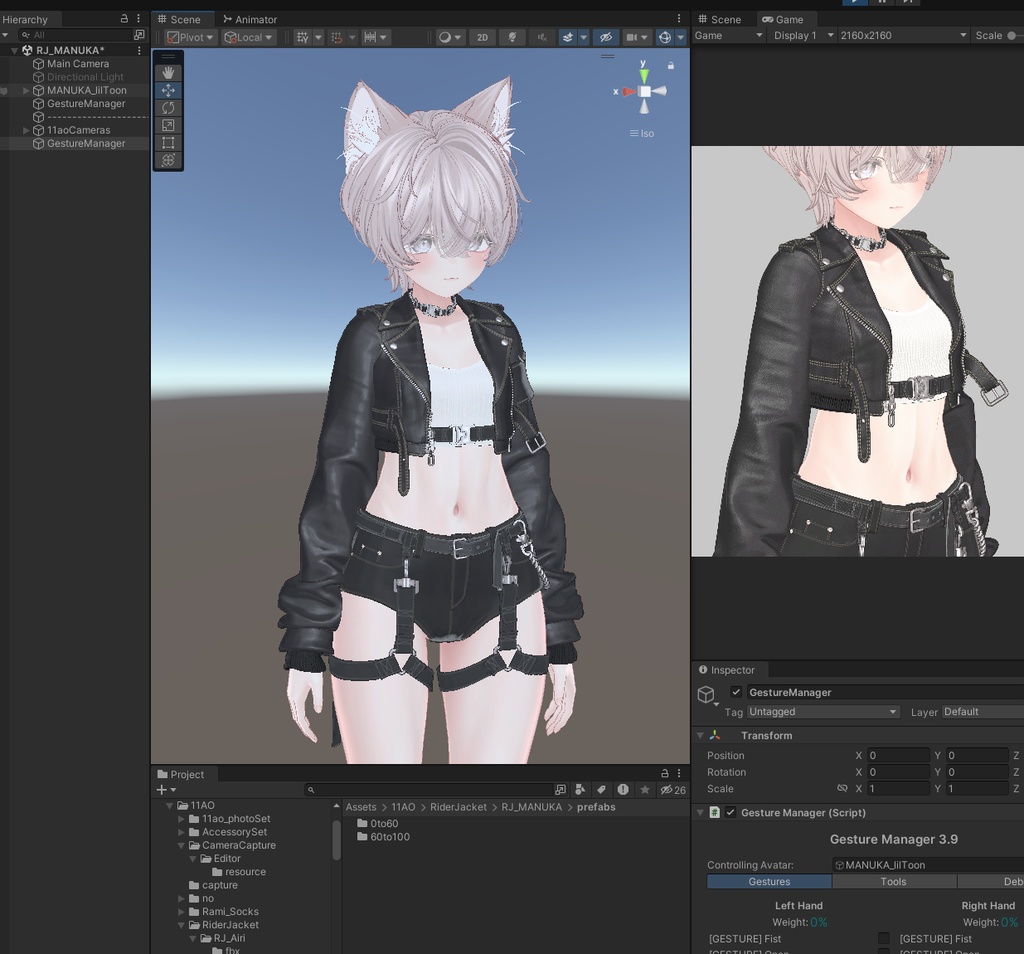Viewport: 1024px width, 954px height.
Task: Collapse the Transform component foldout
Action: pyautogui.click(x=700, y=735)
